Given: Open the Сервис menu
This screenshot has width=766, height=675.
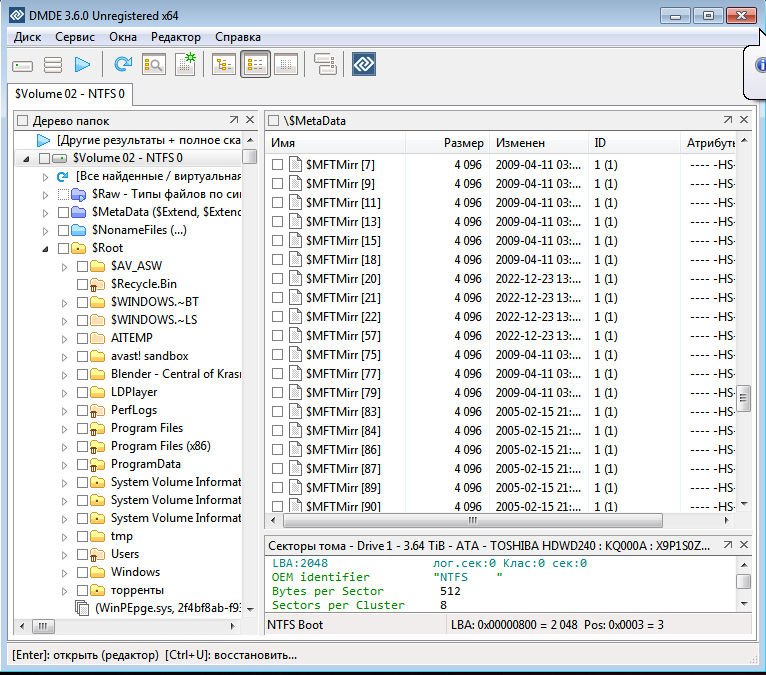Looking at the screenshot, I should (75, 37).
